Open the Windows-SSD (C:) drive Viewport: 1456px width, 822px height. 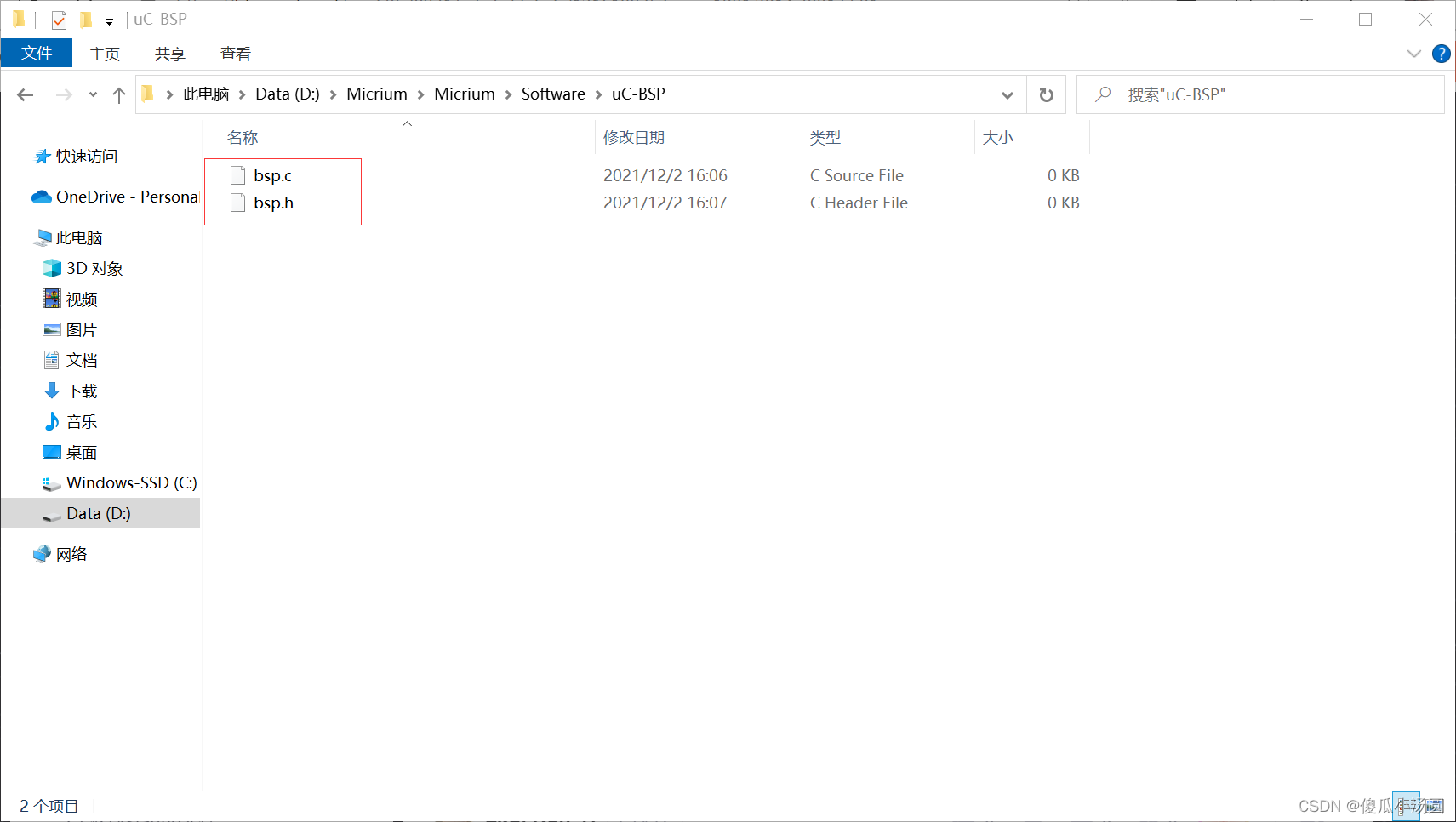[x=132, y=482]
